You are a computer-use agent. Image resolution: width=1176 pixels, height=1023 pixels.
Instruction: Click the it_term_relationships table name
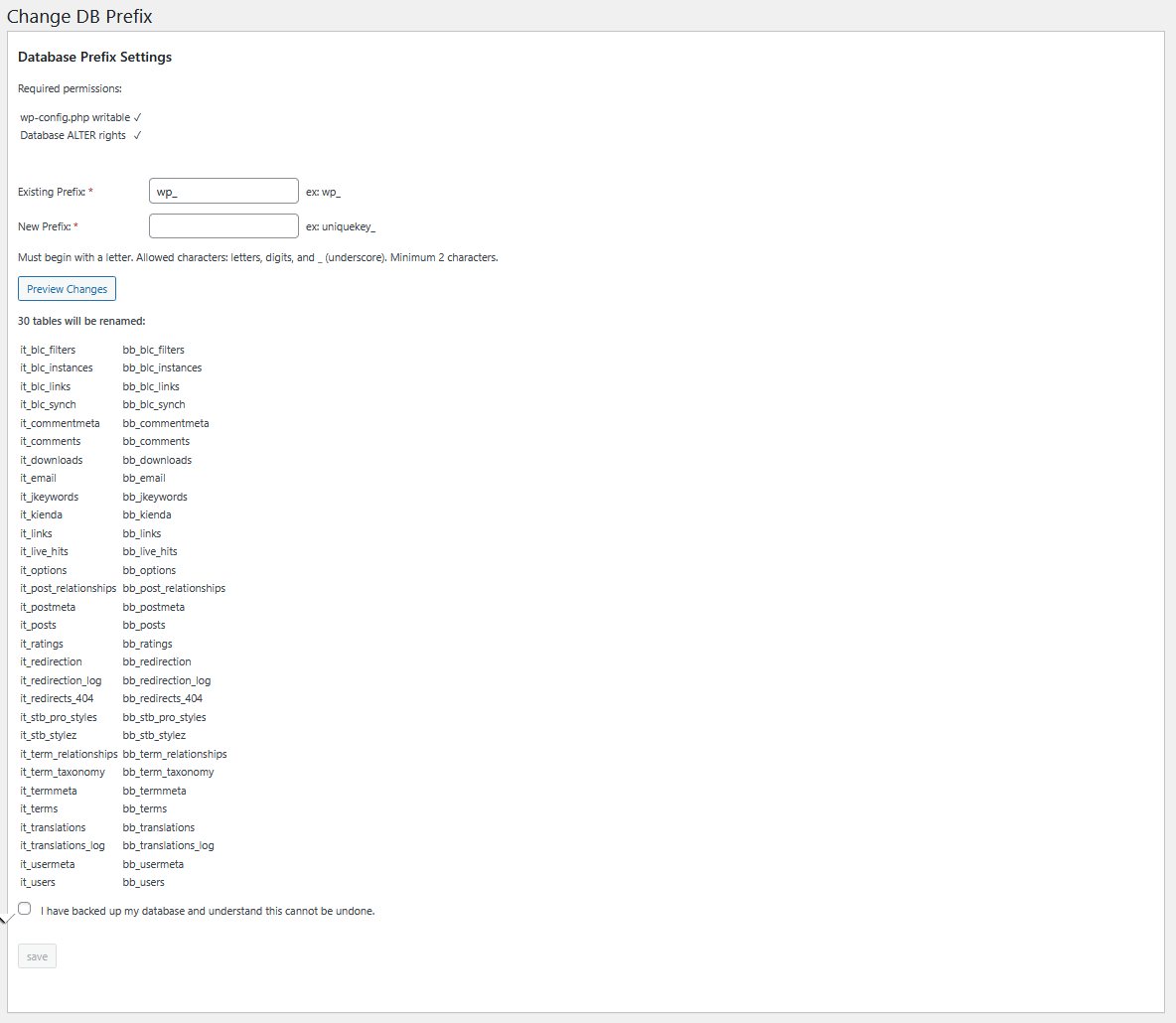69,754
